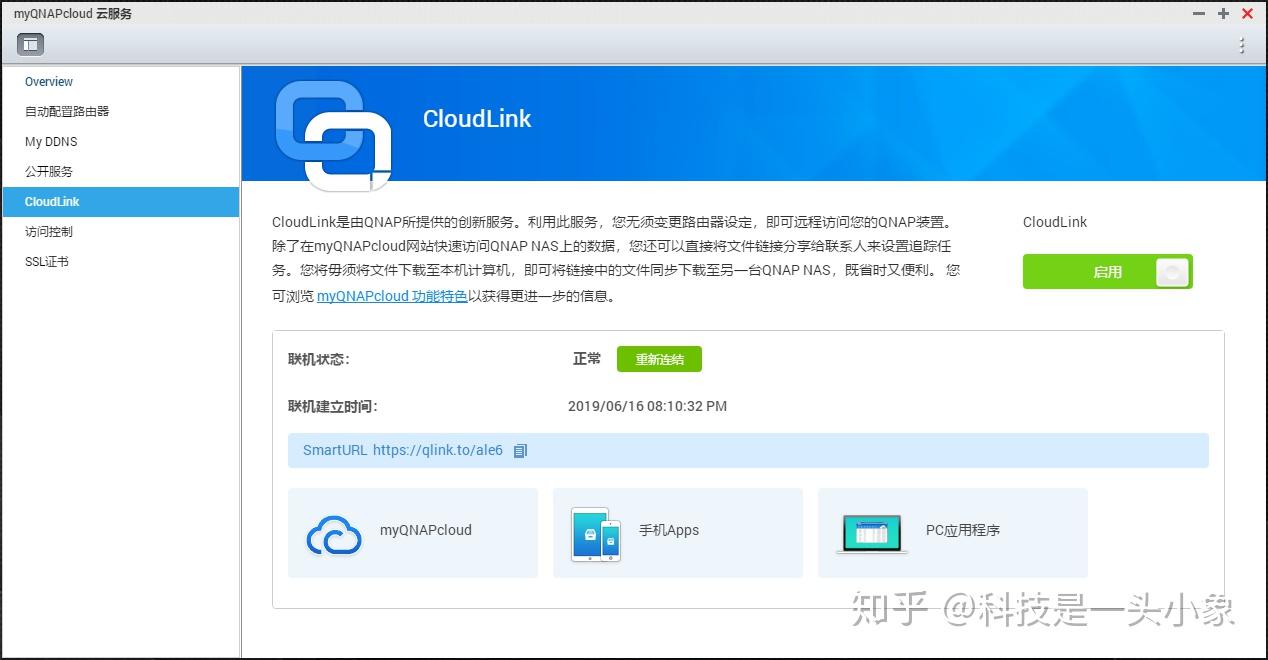Open the three-dot more options menu
This screenshot has height=660, width=1268.
[1242, 45]
